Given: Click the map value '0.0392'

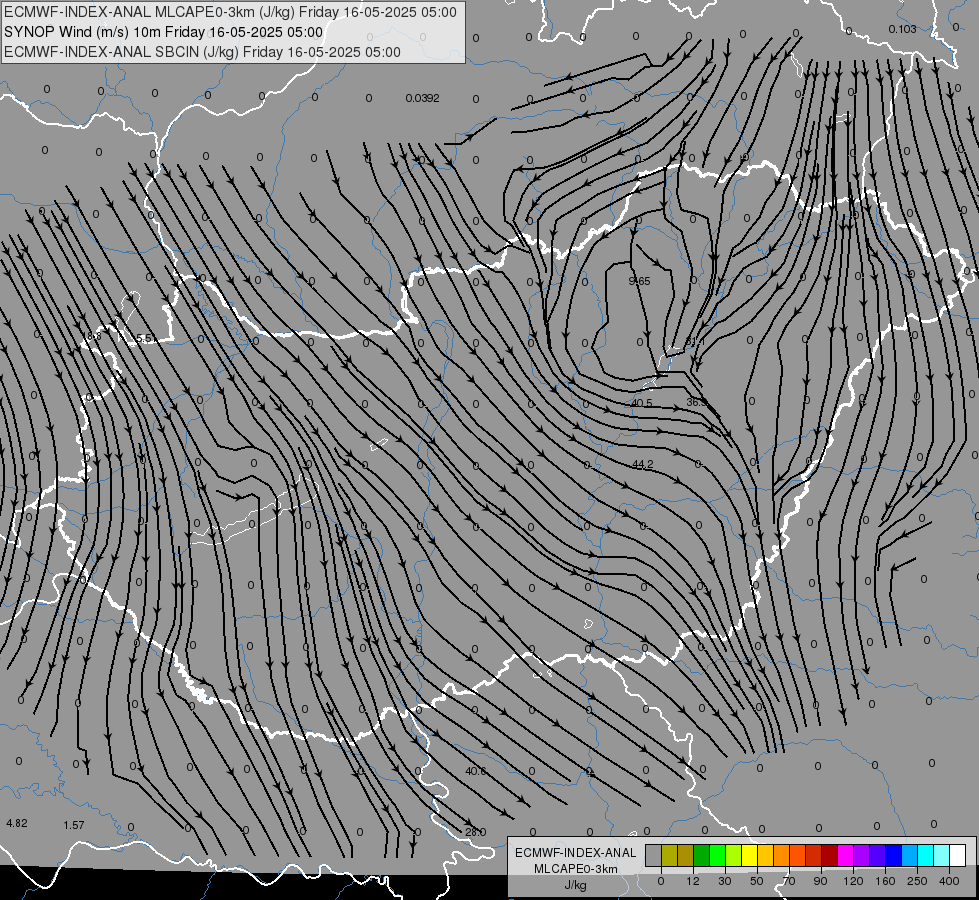Looking at the screenshot, I should coord(423,98).
